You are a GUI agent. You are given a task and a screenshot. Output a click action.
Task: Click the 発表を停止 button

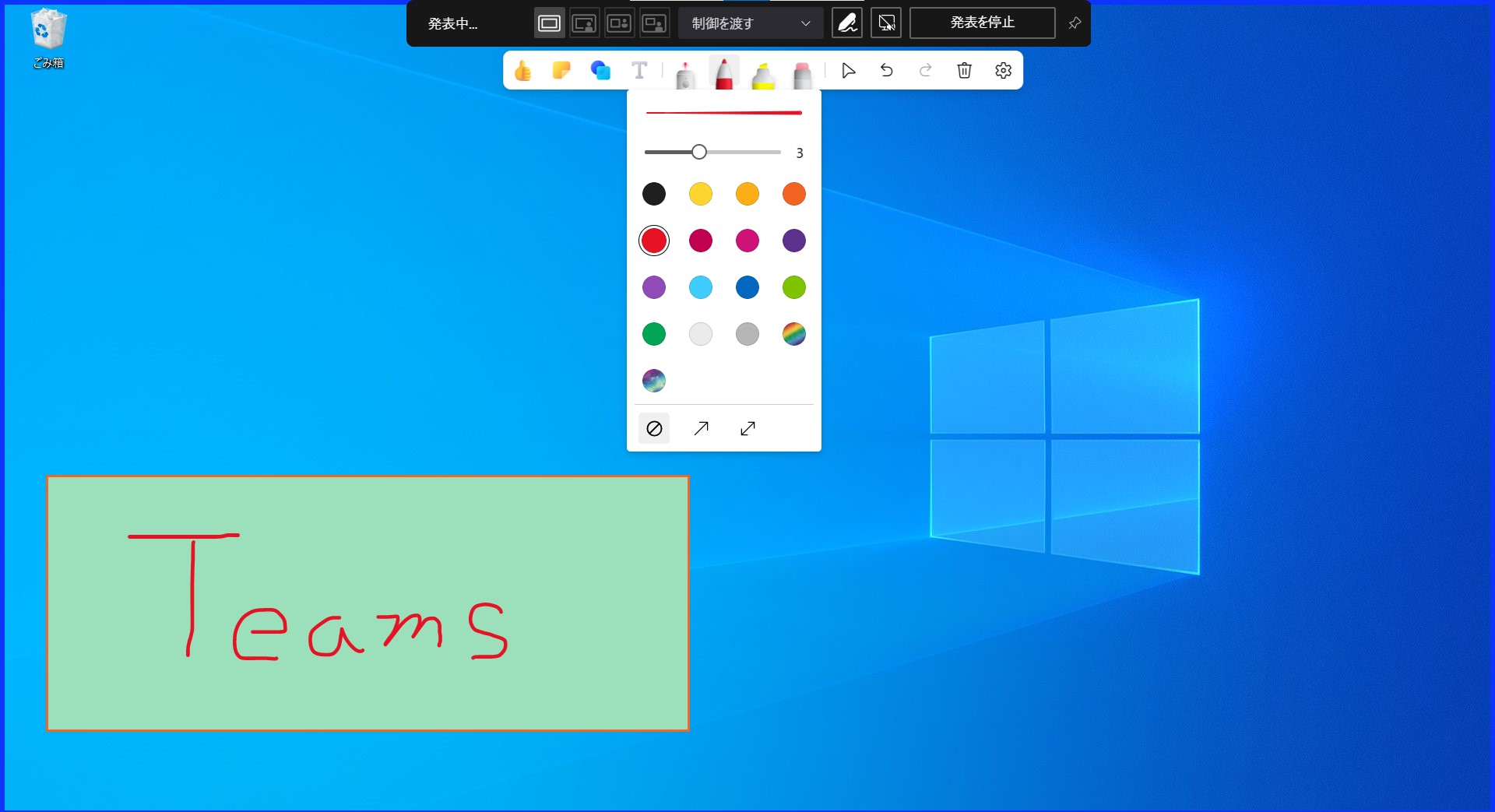[983, 23]
